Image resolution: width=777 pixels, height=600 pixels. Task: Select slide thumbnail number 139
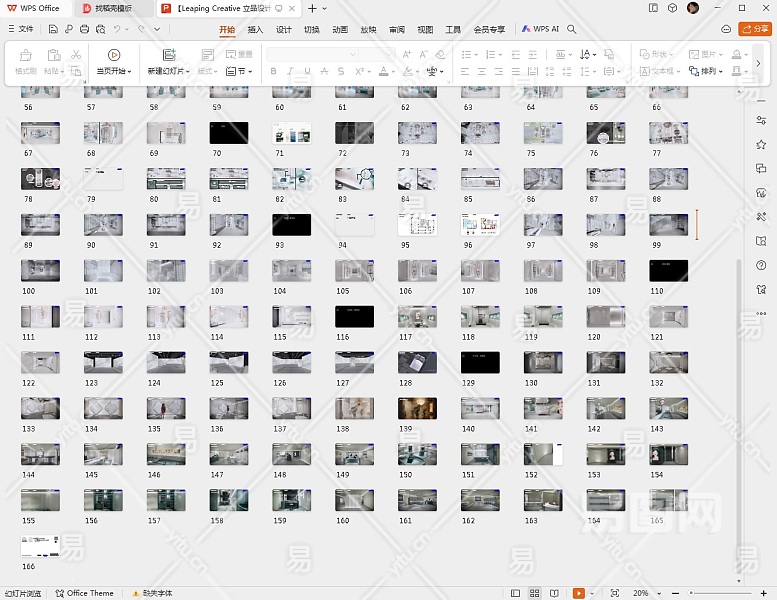click(x=417, y=408)
